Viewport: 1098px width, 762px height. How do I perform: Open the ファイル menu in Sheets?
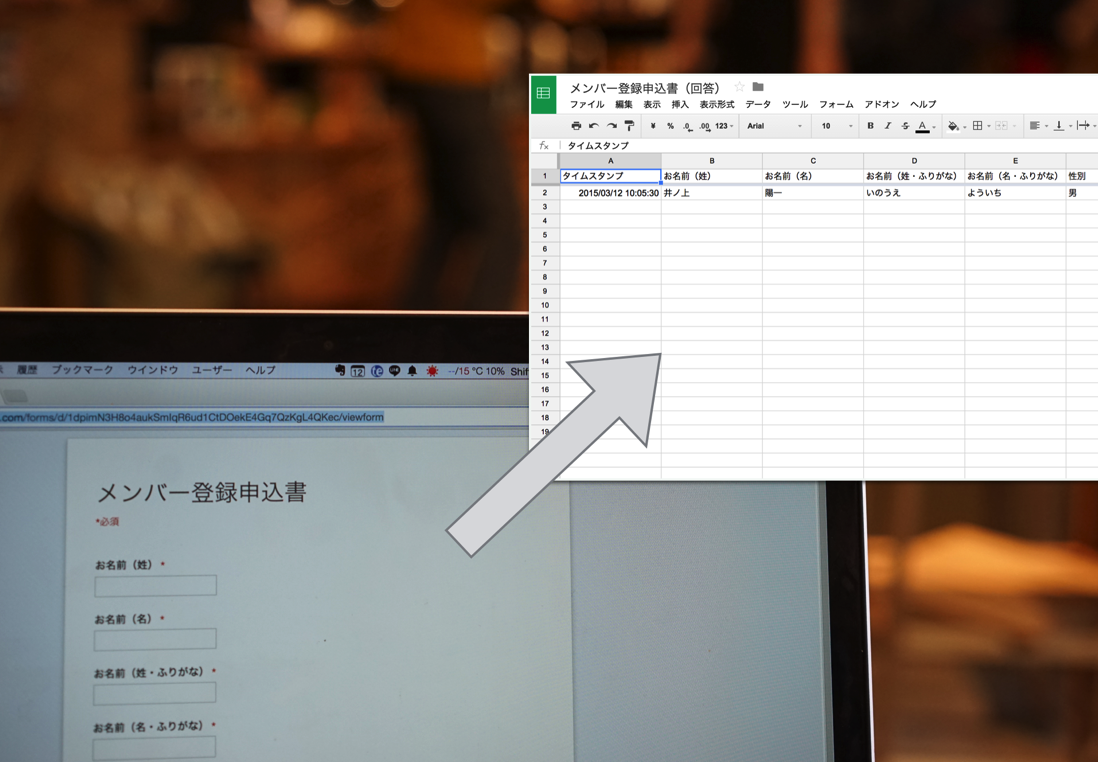pyautogui.click(x=587, y=104)
